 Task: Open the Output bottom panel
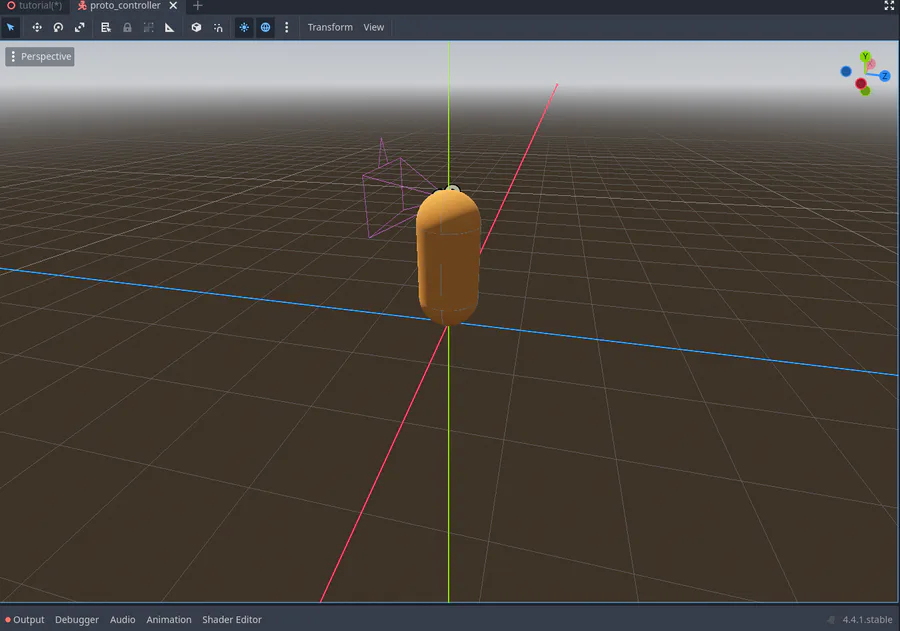pyautogui.click(x=25, y=620)
